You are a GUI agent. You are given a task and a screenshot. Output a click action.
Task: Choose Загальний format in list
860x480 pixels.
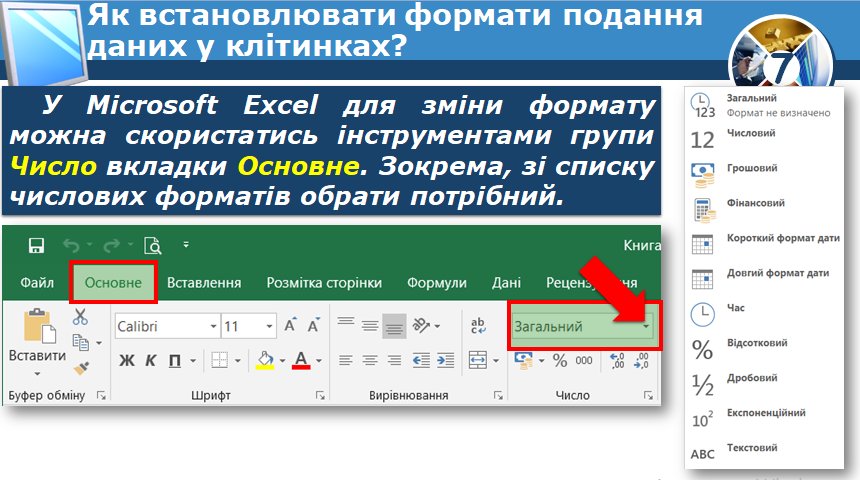coord(764,105)
